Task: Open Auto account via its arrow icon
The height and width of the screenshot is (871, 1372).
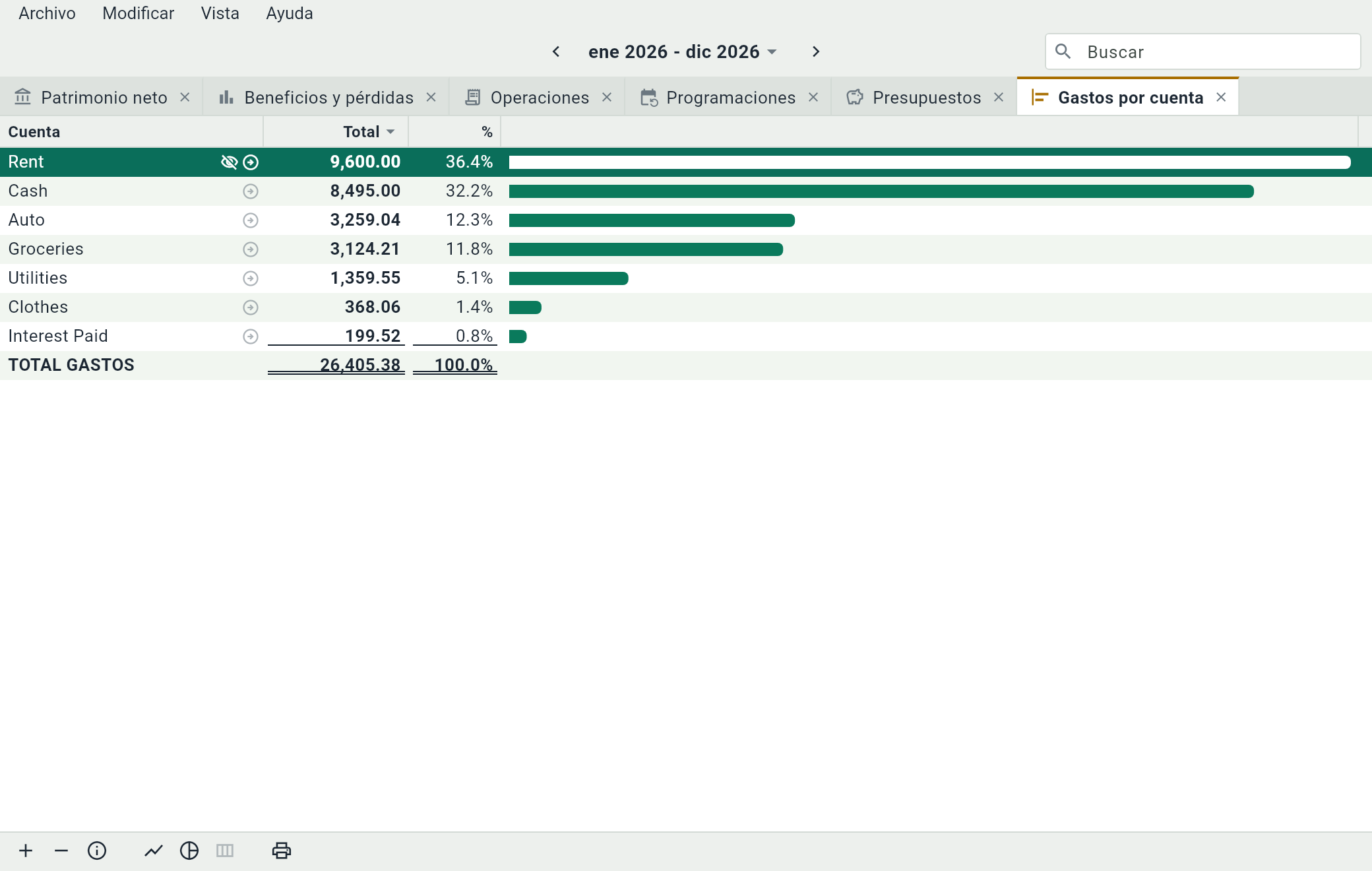Action: [x=251, y=220]
